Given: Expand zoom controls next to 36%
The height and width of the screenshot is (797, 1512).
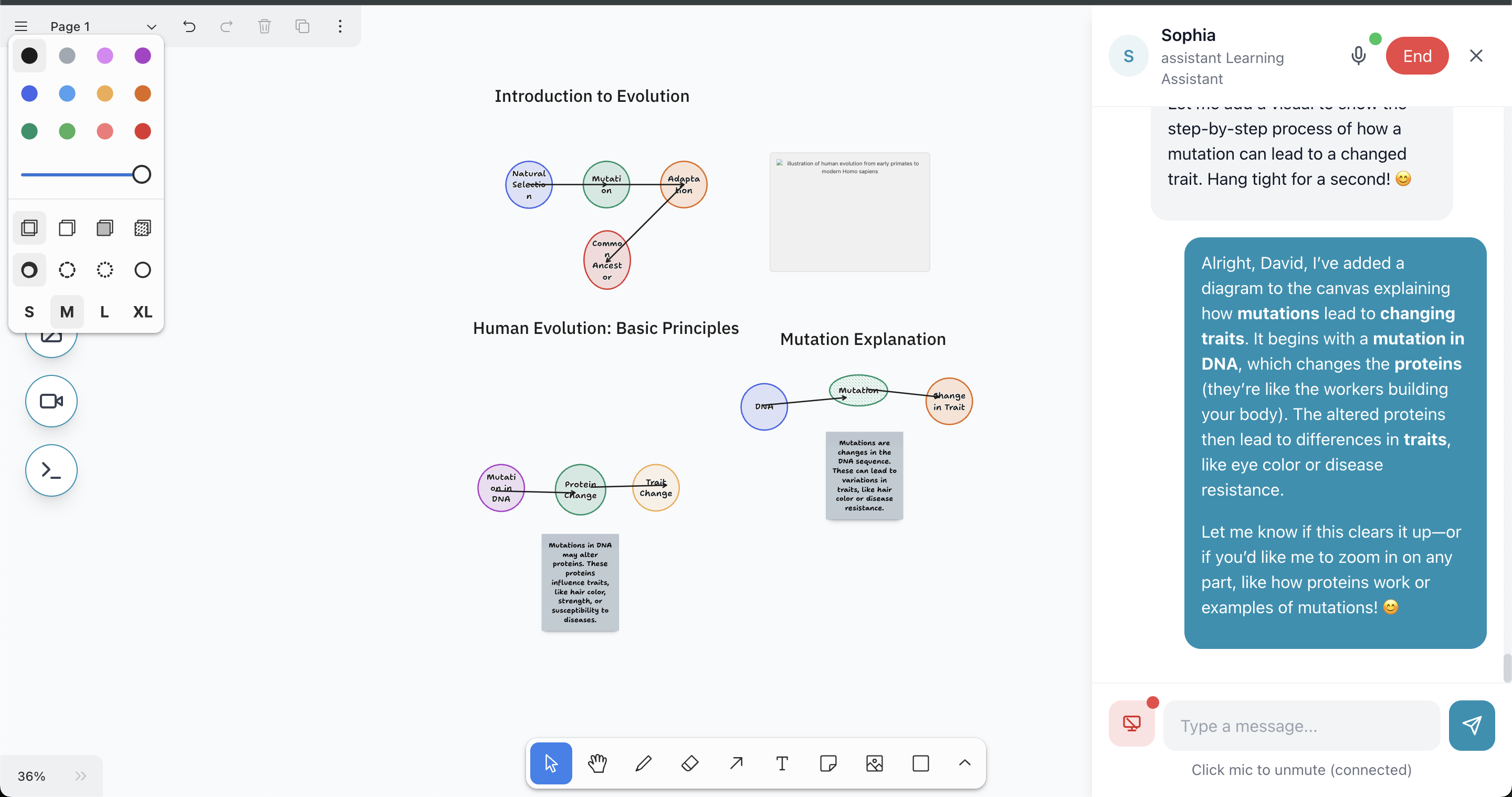Looking at the screenshot, I should (x=80, y=776).
